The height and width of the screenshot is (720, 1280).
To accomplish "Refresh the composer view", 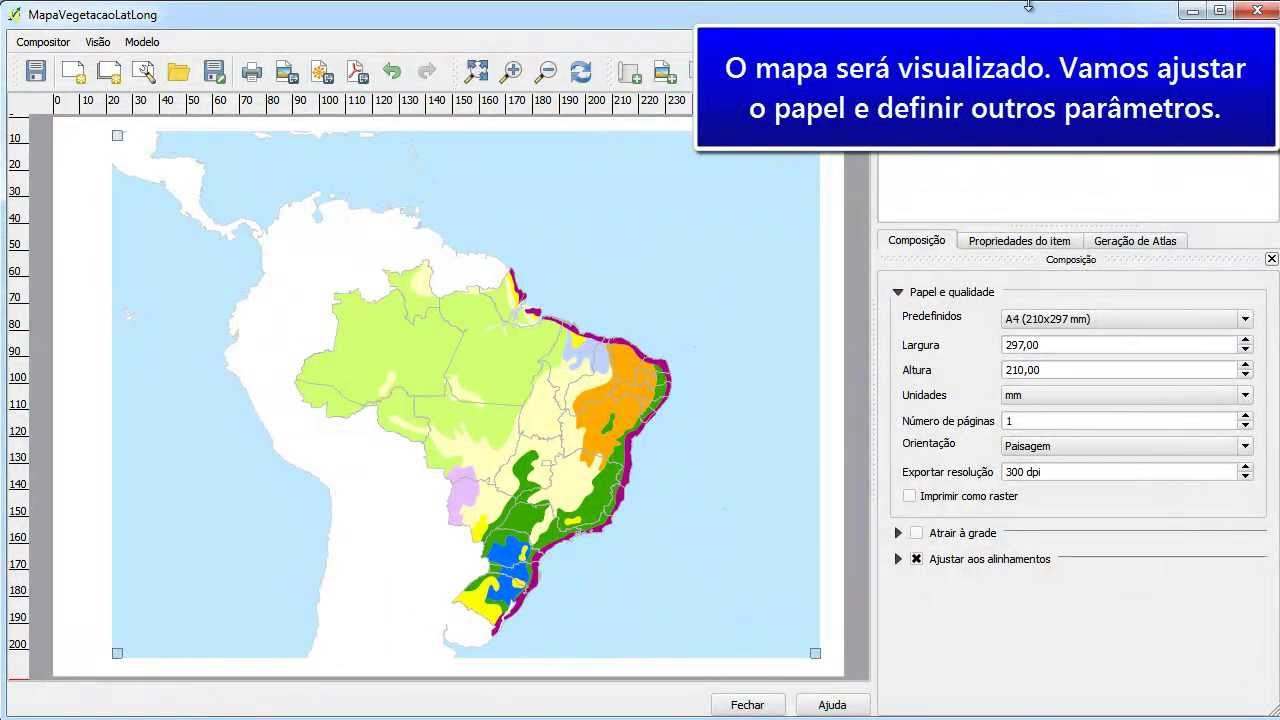I will [x=581, y=71].
